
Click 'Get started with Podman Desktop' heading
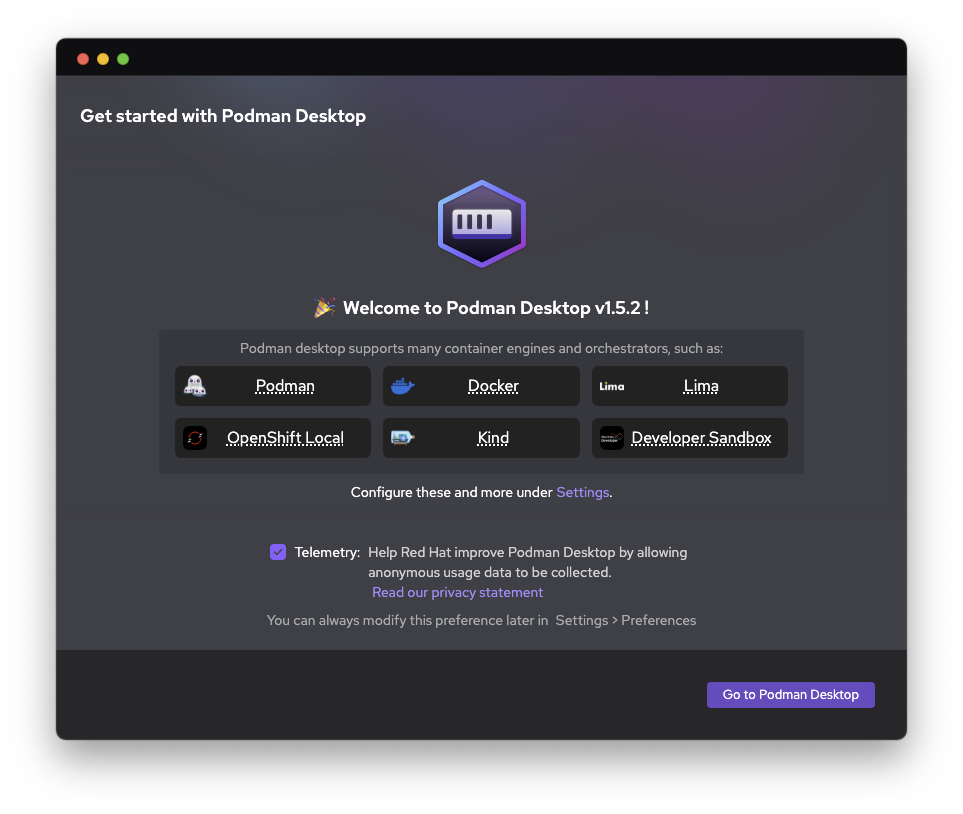(x=223, y=116)
